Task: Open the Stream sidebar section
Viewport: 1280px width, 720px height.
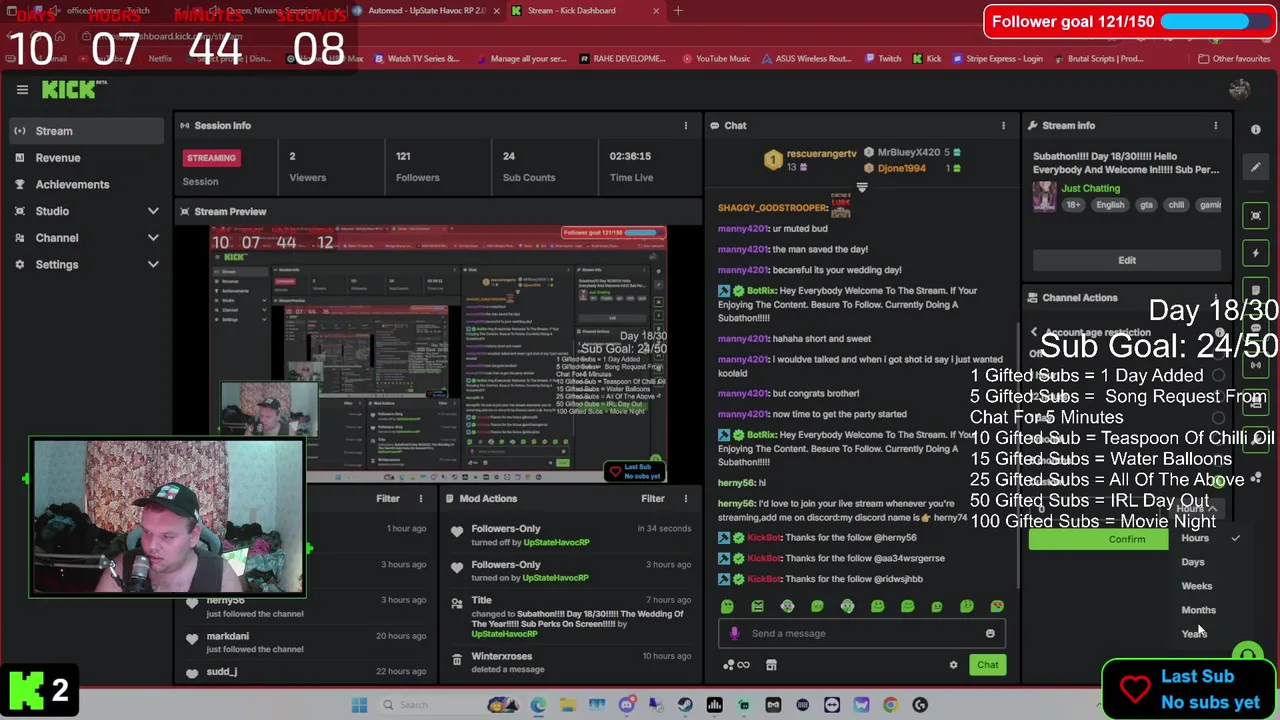Action: [x=86, y=131]
